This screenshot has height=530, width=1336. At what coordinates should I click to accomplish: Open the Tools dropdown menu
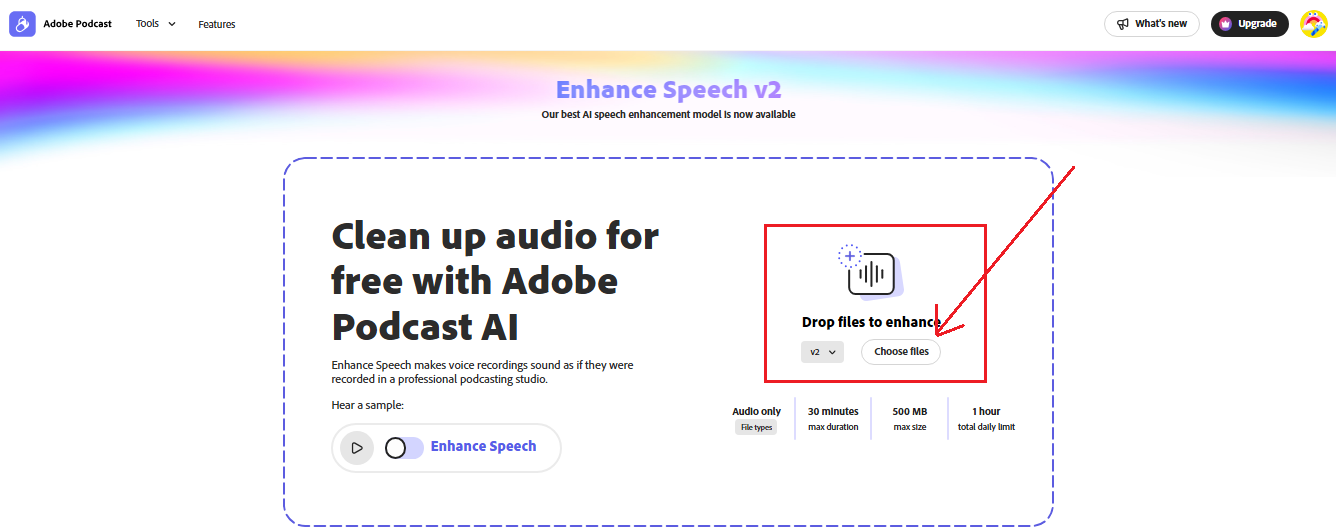pyautogui.click(x=155, y=24)
